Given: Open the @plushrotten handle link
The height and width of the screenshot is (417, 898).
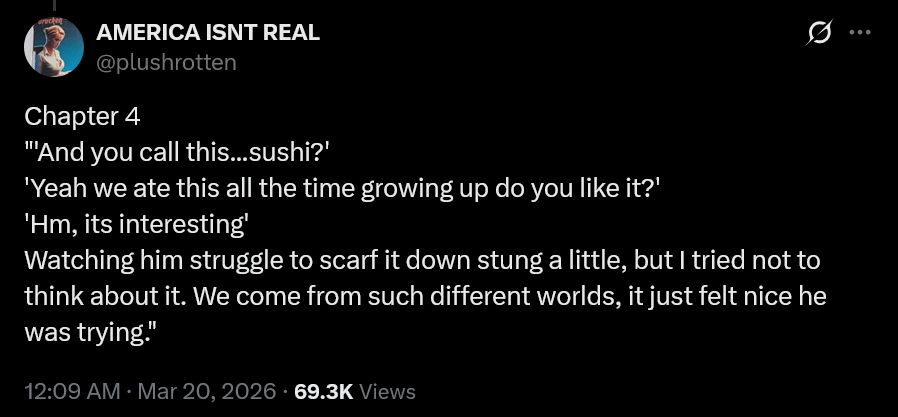Looking at the screenshot, I should 166,62.
